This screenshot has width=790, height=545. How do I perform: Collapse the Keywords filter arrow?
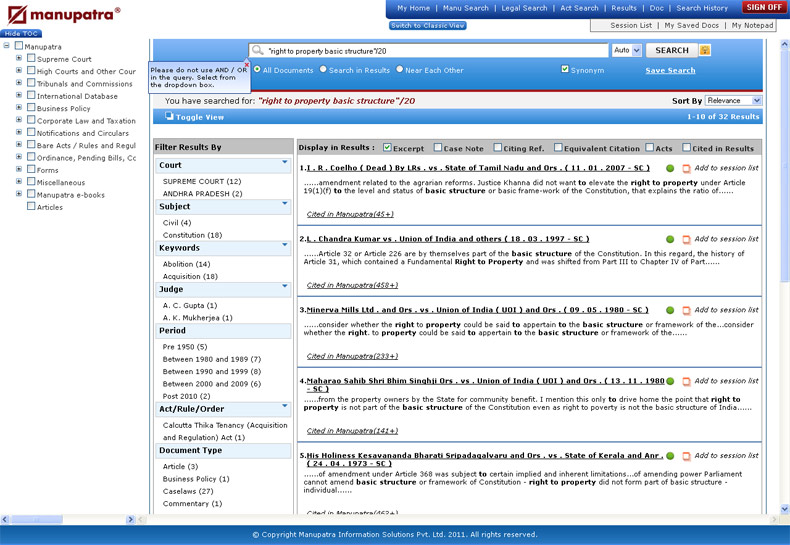tap(285, 245)
